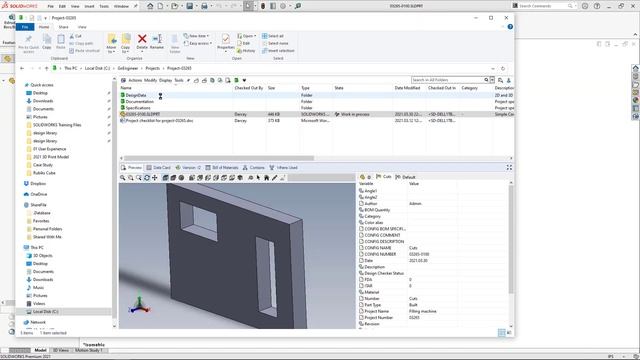
Task: Click Pin to Quick access icon
Action: click(28, 39)
